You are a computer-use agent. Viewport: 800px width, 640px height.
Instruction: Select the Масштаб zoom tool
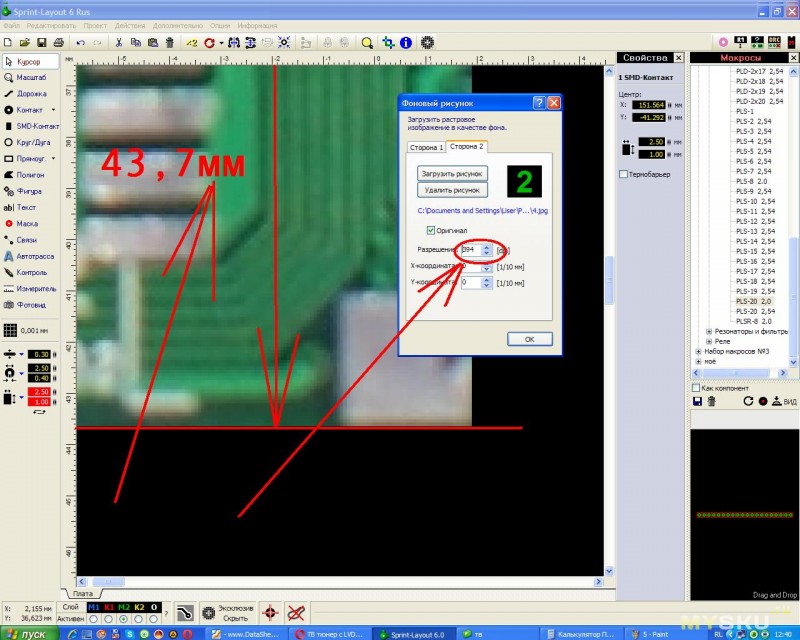pyautogui.click(x=31, y=78)
